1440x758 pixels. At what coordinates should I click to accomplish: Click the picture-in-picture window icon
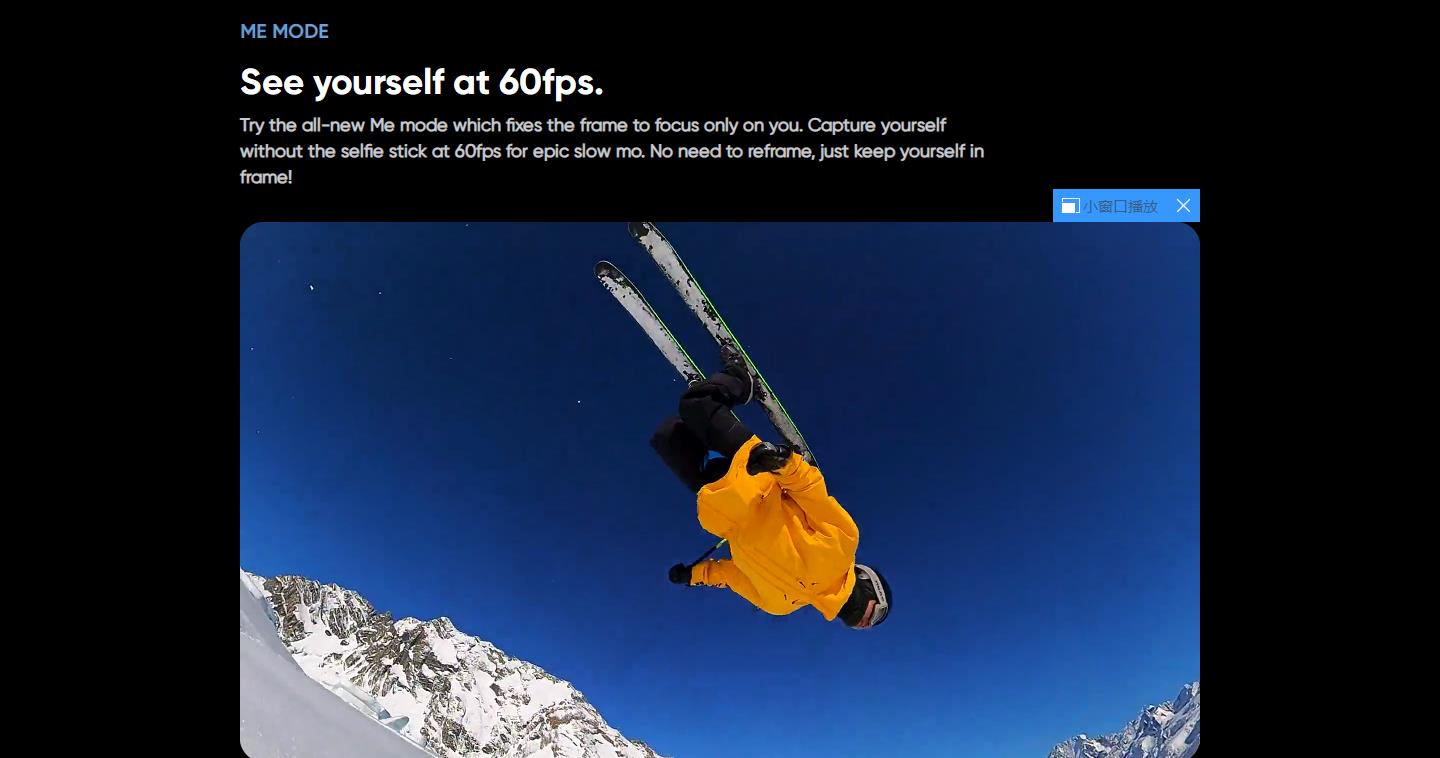click(1070, 206)
